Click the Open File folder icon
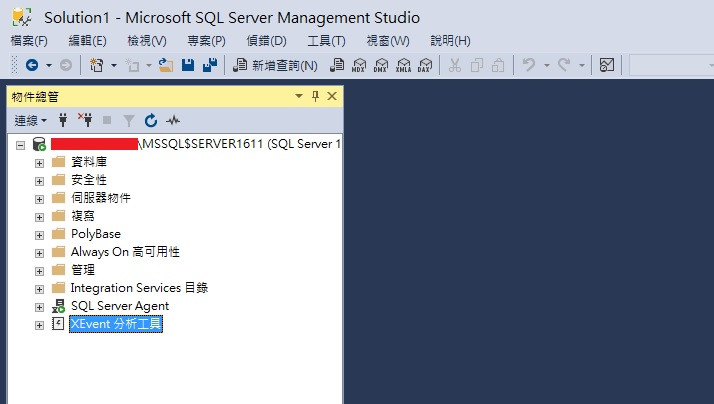This screenshot has height=404, width=714. (166, 65)
